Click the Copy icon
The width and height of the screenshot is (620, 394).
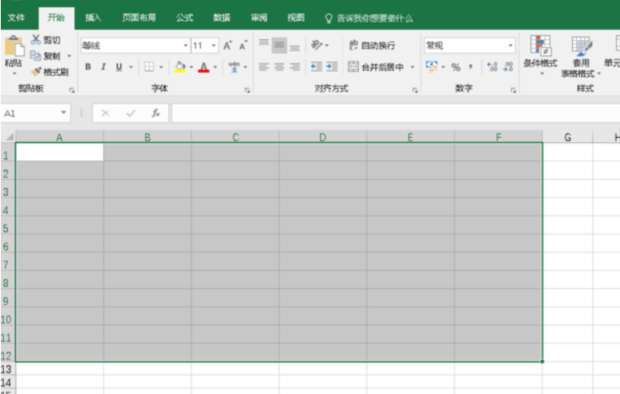tap(36, 56)
